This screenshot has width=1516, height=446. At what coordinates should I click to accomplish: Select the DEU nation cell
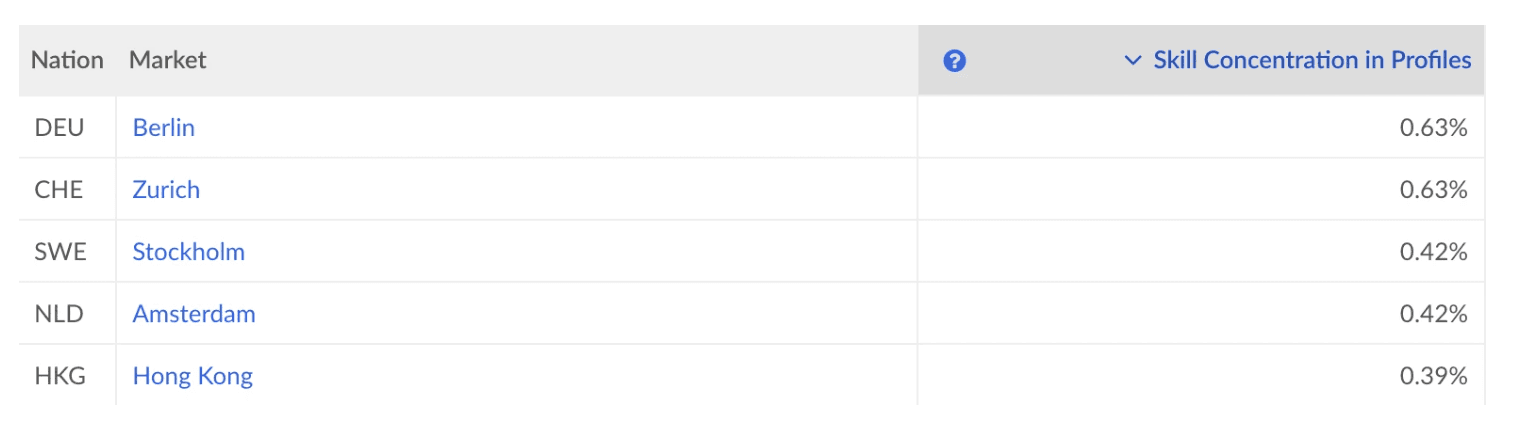click(x=59, y=128)
